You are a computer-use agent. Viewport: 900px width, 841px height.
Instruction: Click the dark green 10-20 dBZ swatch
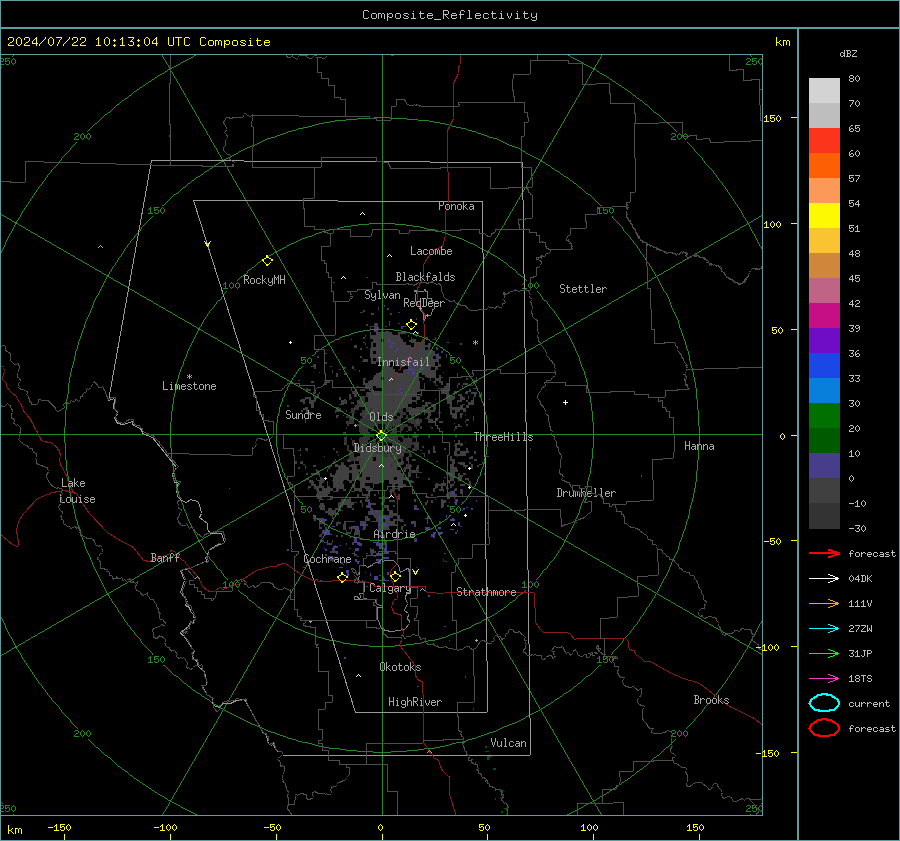pos(824,441)
